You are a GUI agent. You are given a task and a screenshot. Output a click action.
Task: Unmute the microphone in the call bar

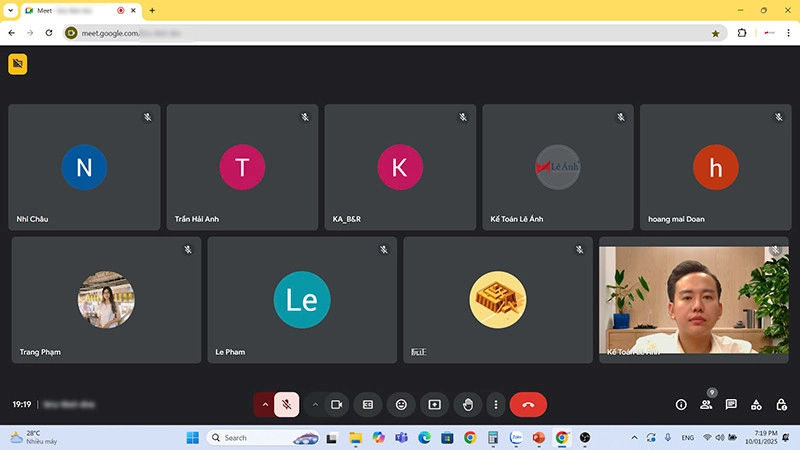[x=287, y=404]
